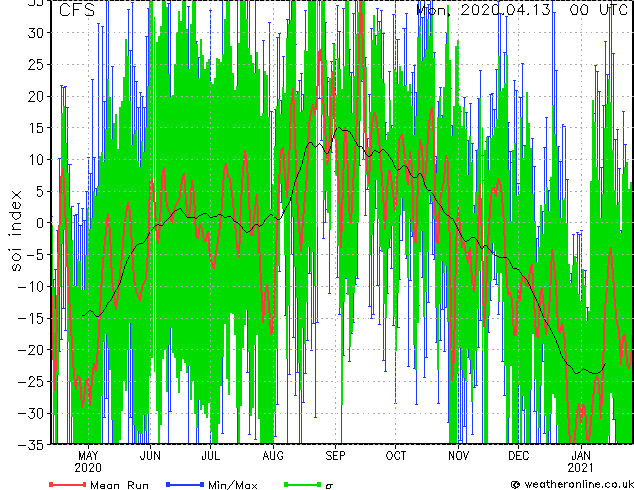The image size is (634, 490).
Task: Click the DEC month axis label
Action: pos(519,456)
